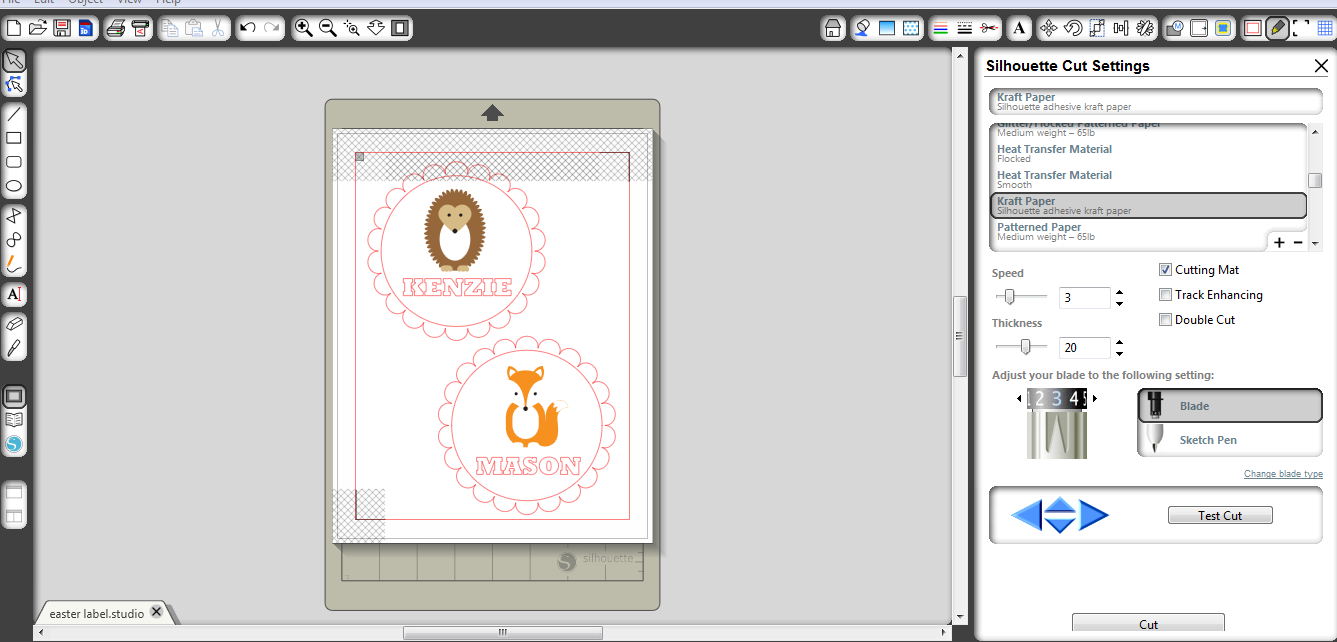Click the Cut button
Screen dimensions: 1337x642
point(1148,623)
